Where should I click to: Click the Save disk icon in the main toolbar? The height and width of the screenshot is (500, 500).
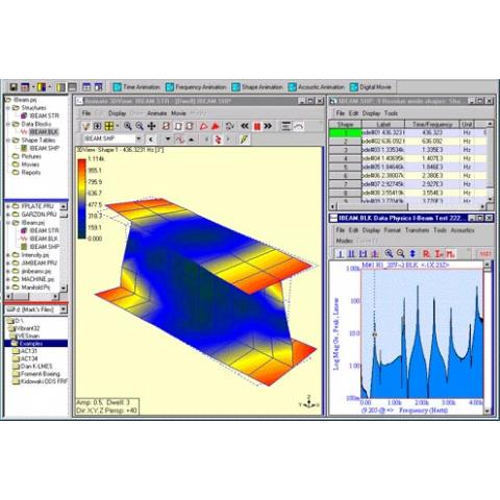pyautogui.click(x=13, y=87)
